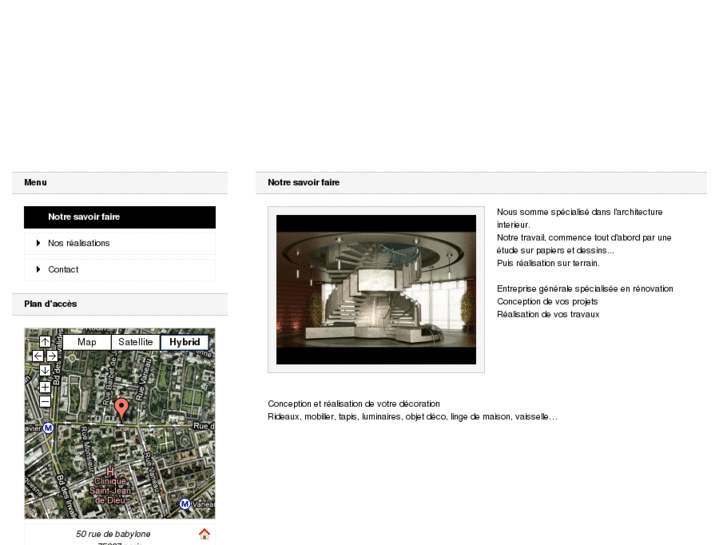
Task: Select the Hybrid map view
Action: coord(185,342)
